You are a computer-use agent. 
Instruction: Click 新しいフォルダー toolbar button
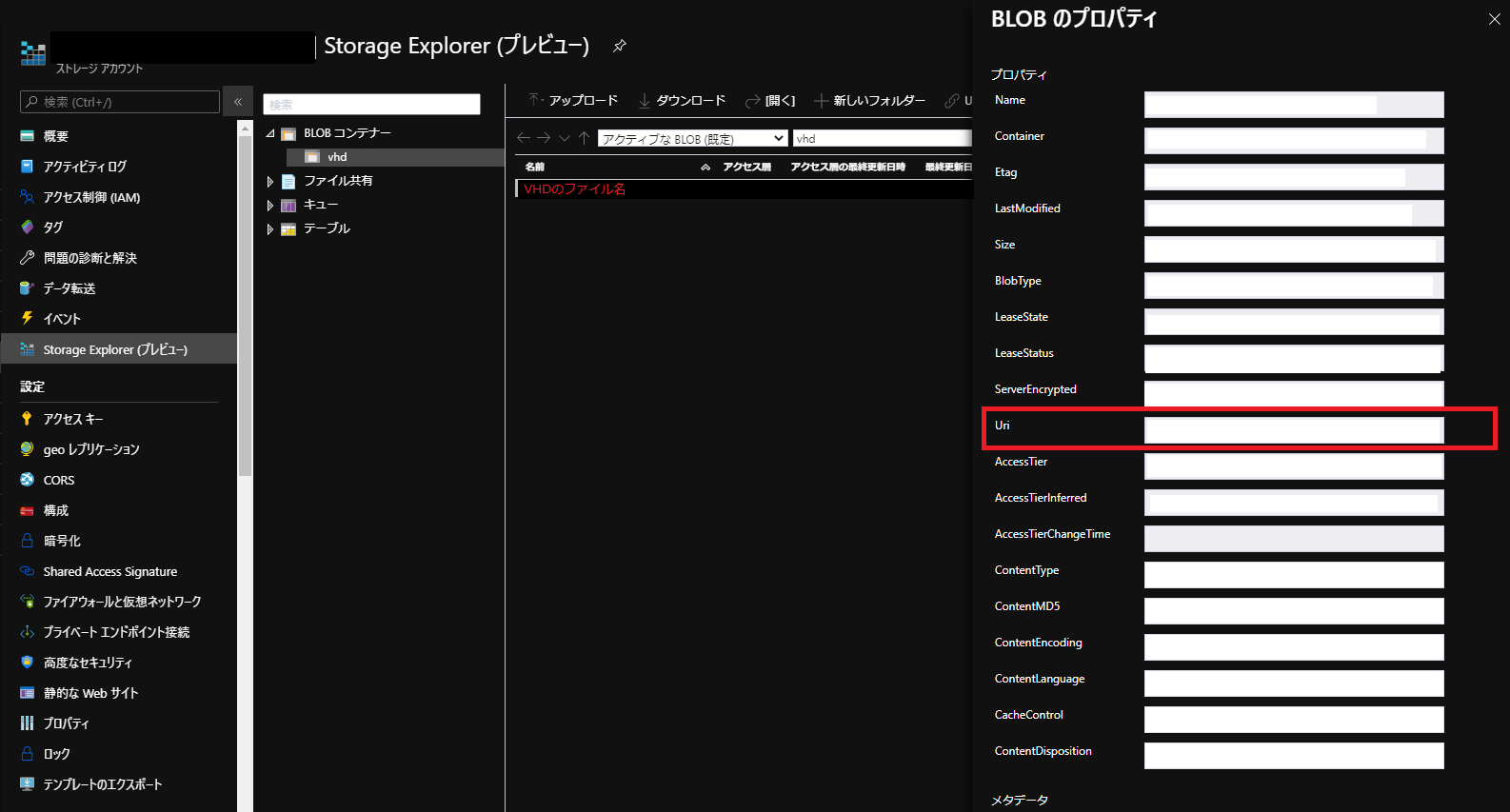click(x=869, y=100)
